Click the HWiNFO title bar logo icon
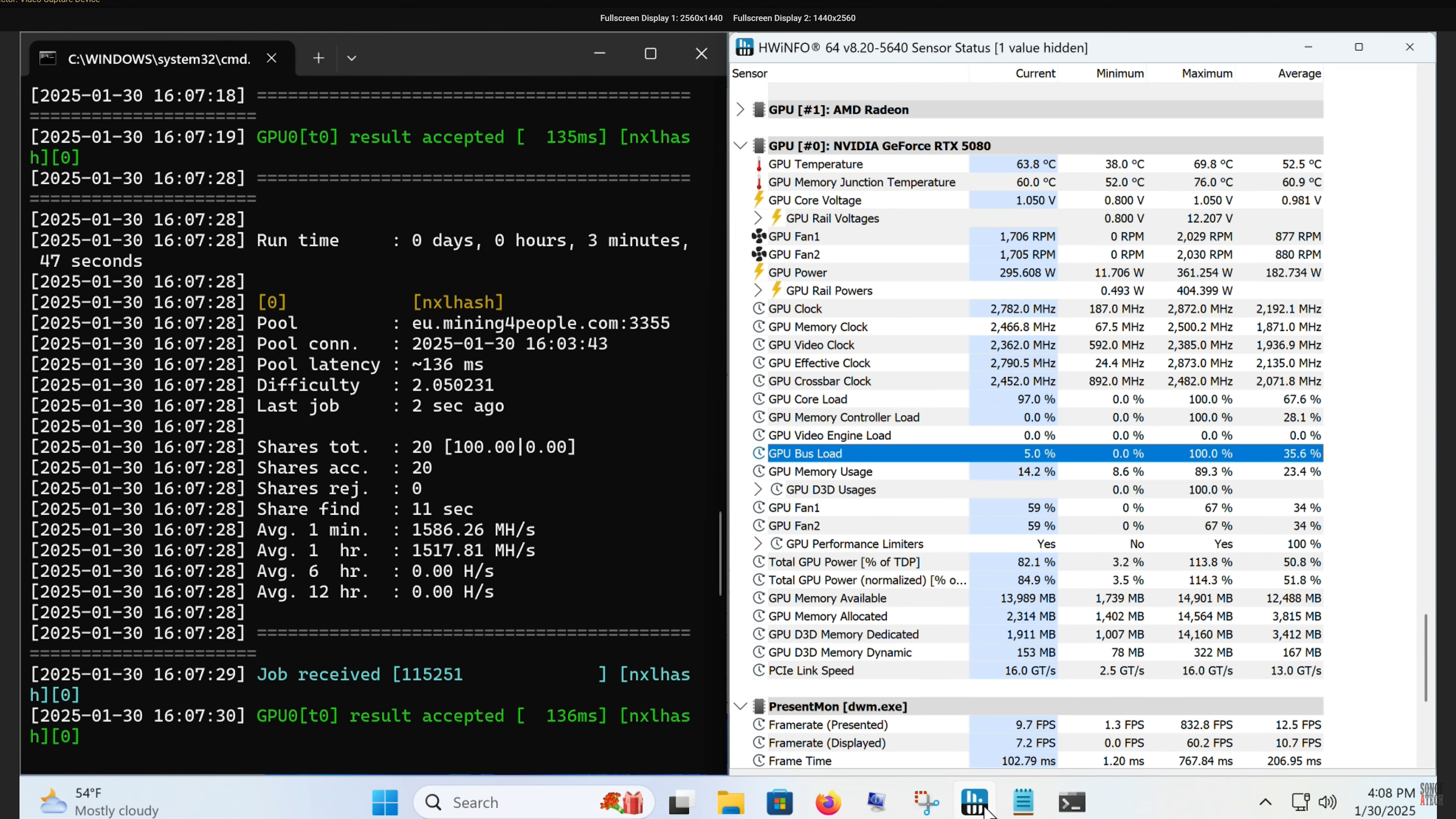Screen dimensions: 1456x819 point(744,47)
